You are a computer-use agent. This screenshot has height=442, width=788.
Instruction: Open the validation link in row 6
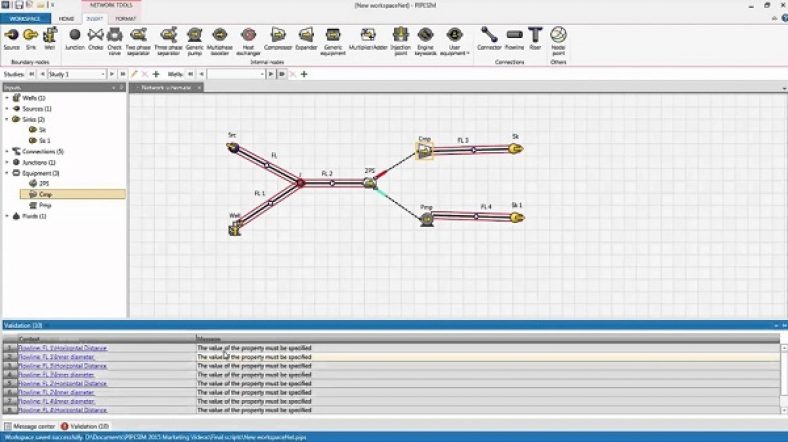[x=56, y=392]
